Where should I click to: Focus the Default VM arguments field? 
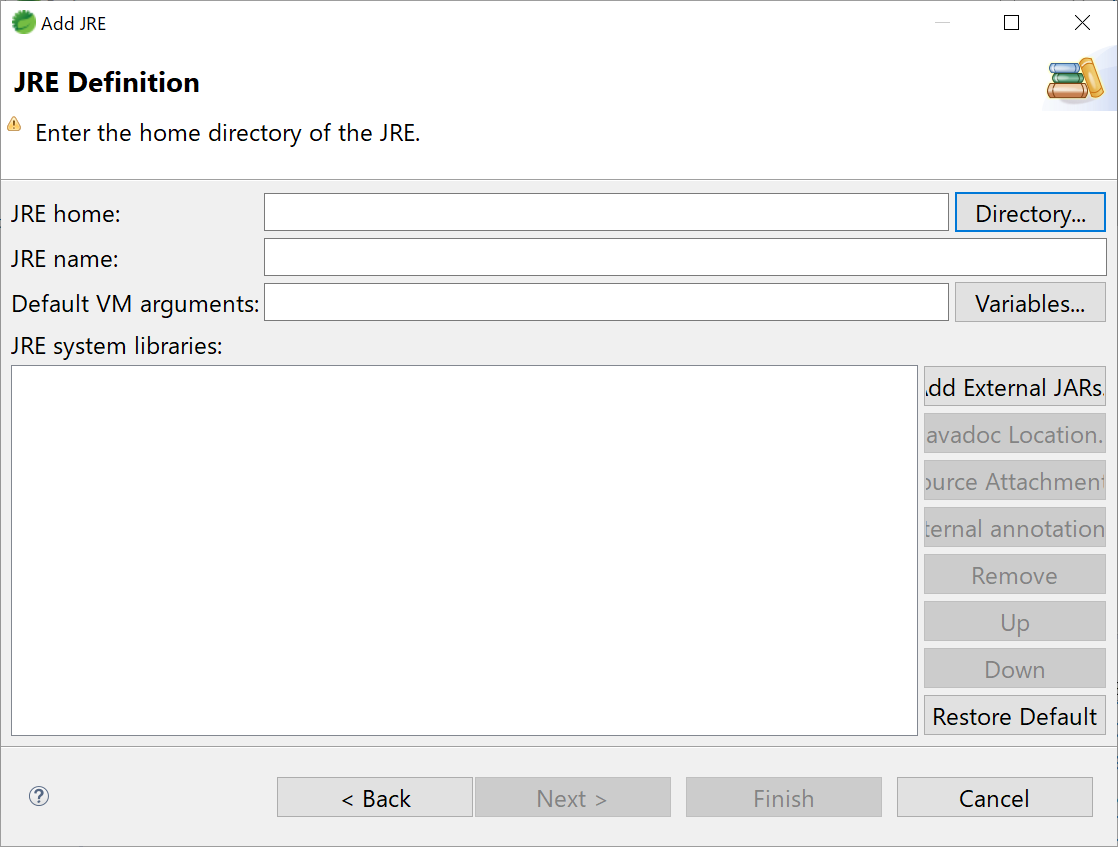(606, 302)
